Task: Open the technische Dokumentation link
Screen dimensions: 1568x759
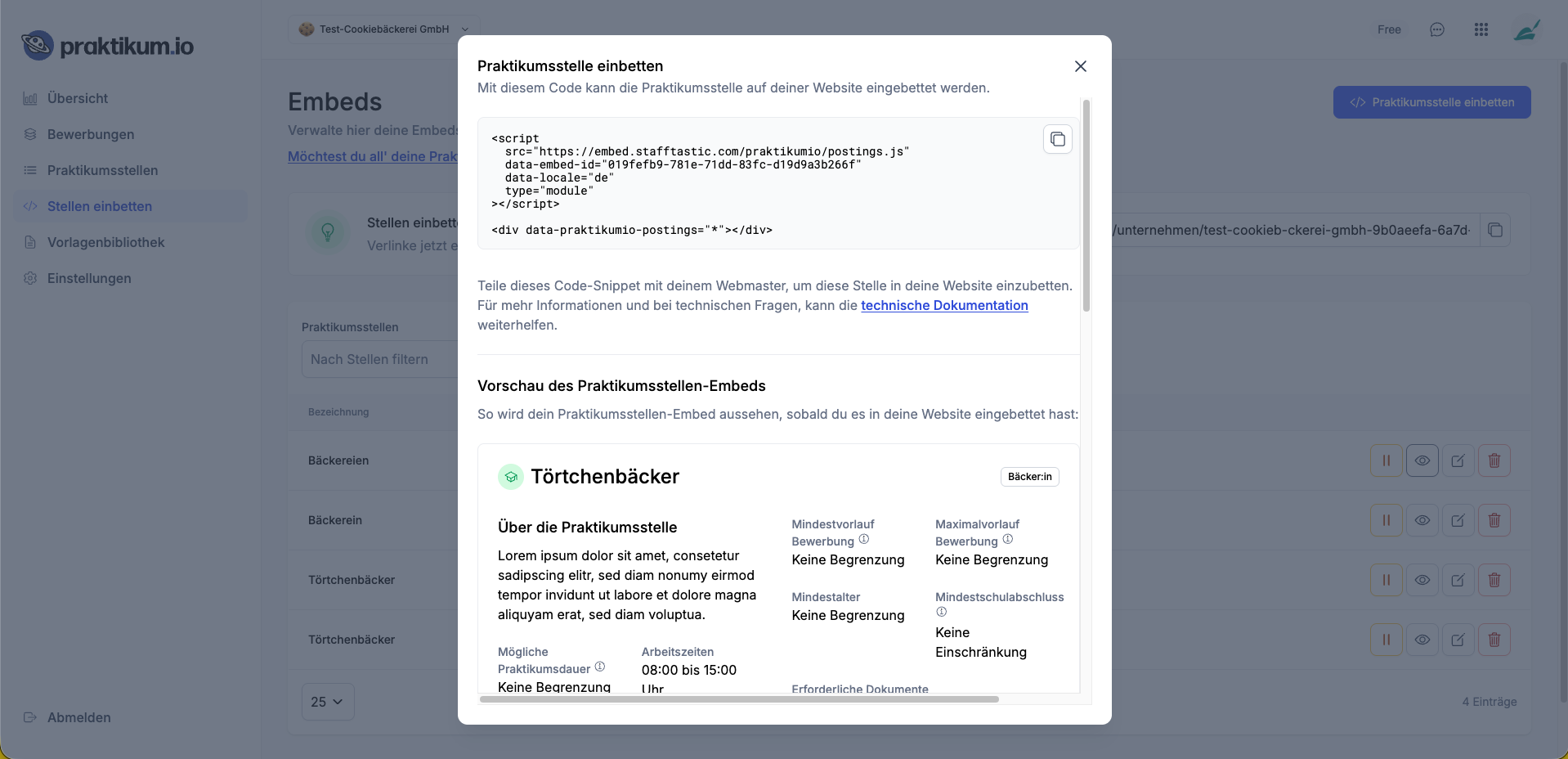Action: (x=944, y=305)
